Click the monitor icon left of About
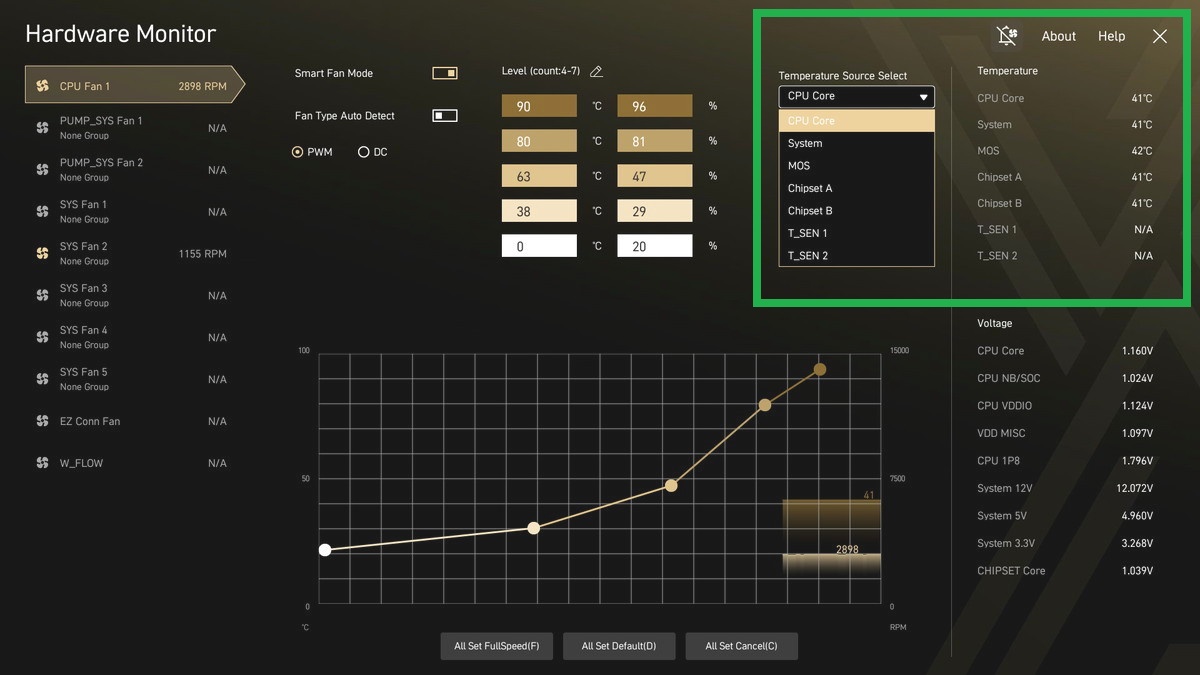The height and width of the screenshot is (675, 1200). pos(1007,36)
